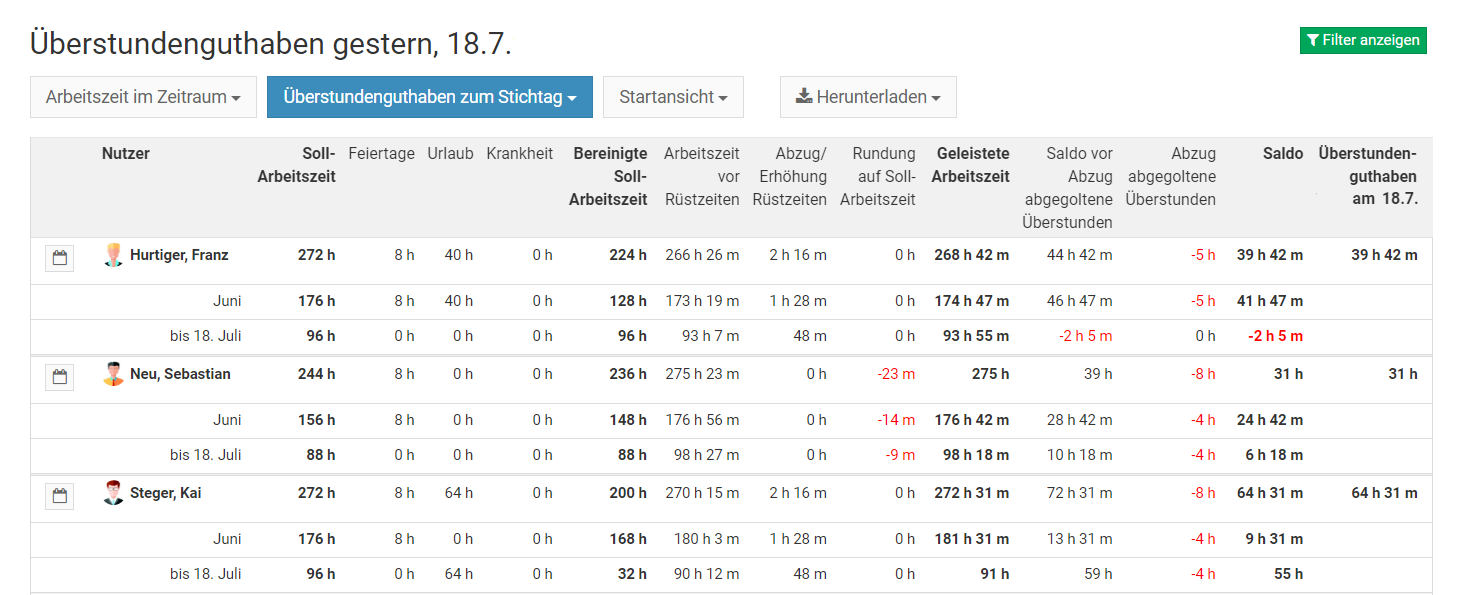Click the Saldo column header
Viewport: 1467px width, 595px height.
[1283, 153]
